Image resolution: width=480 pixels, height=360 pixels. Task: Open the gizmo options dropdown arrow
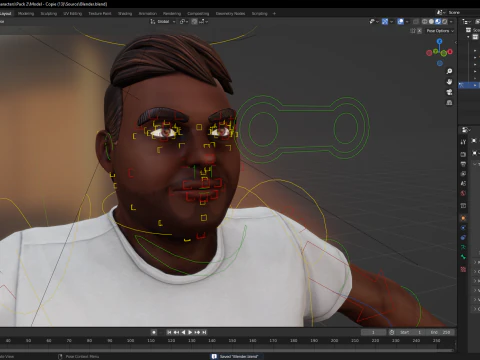tap(391, 21)
